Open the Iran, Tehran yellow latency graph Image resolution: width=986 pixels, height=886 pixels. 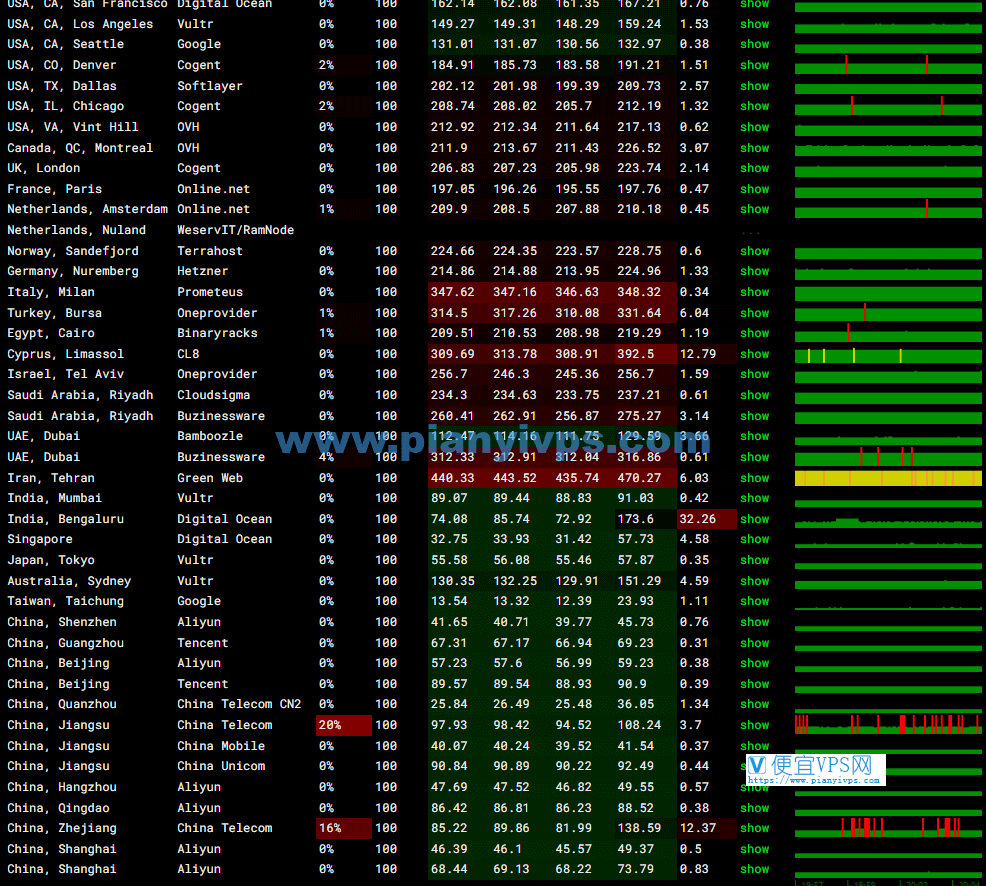pos(888,478)
